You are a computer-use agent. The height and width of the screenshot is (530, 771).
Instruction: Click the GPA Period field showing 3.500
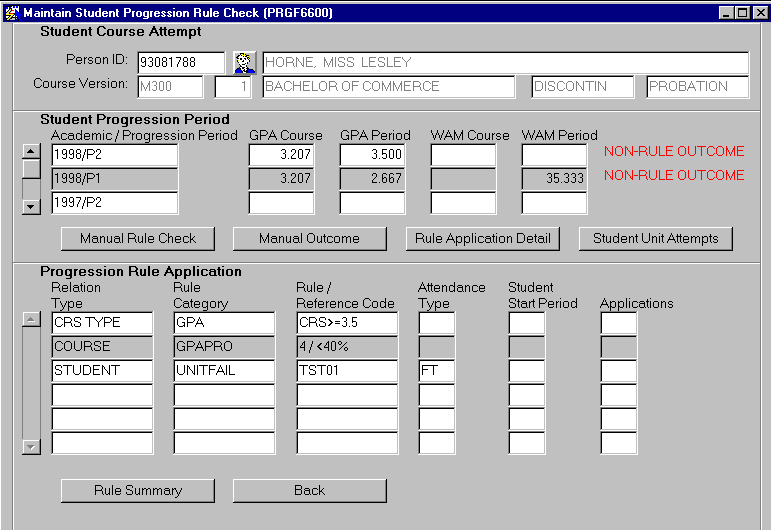(x=372, y=155)
